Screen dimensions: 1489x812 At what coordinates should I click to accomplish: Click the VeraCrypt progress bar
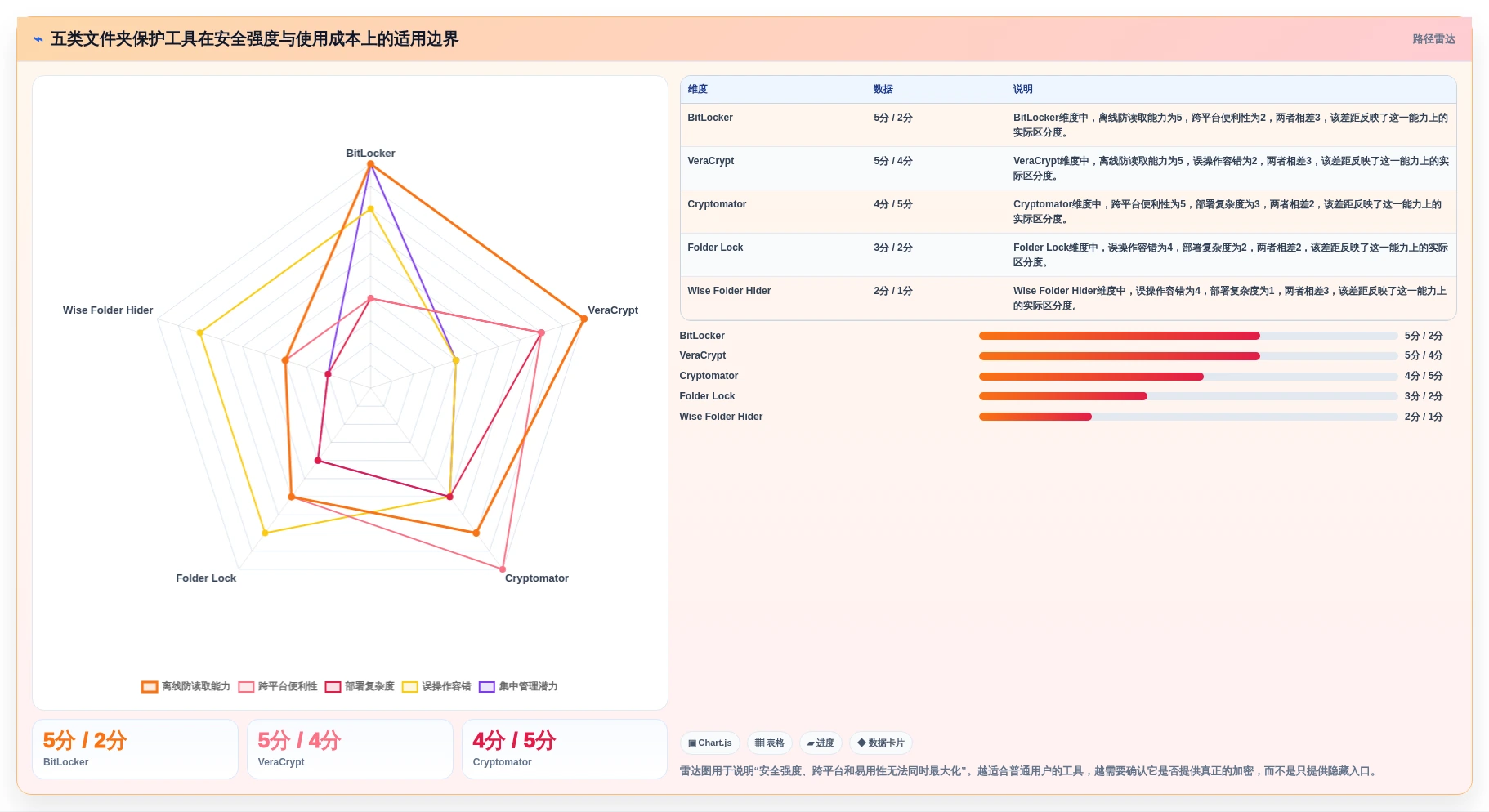tap(1188, 356)
